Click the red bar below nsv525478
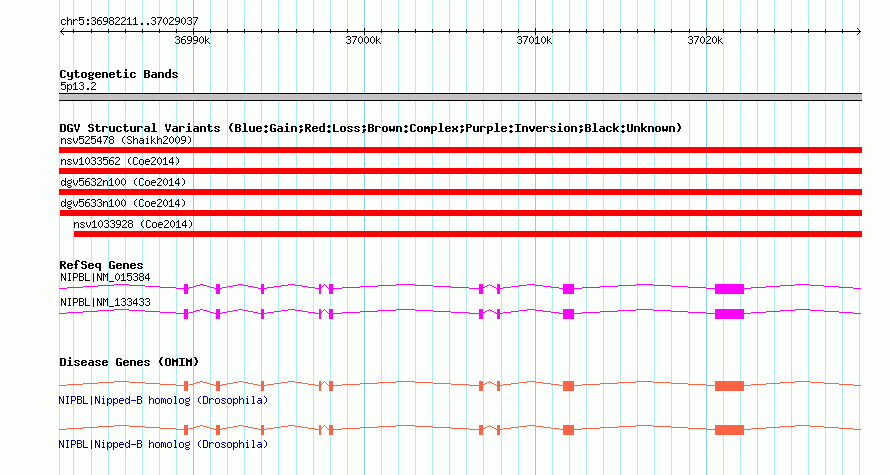 [460, 150]
